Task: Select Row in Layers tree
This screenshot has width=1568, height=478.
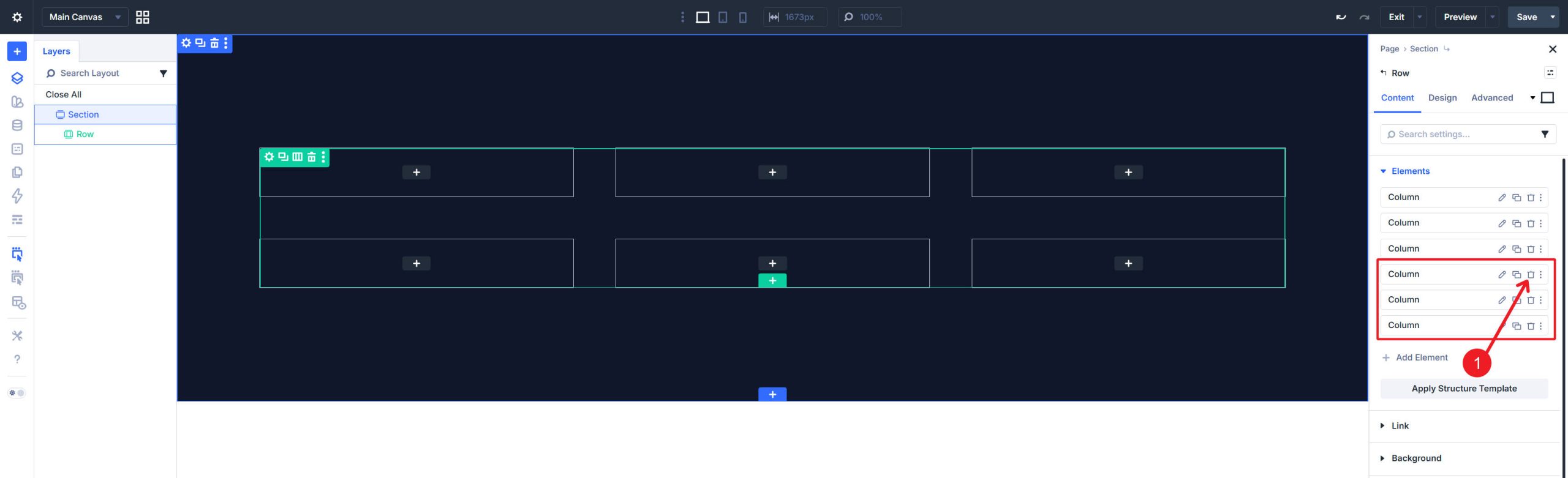Action: 105,134
